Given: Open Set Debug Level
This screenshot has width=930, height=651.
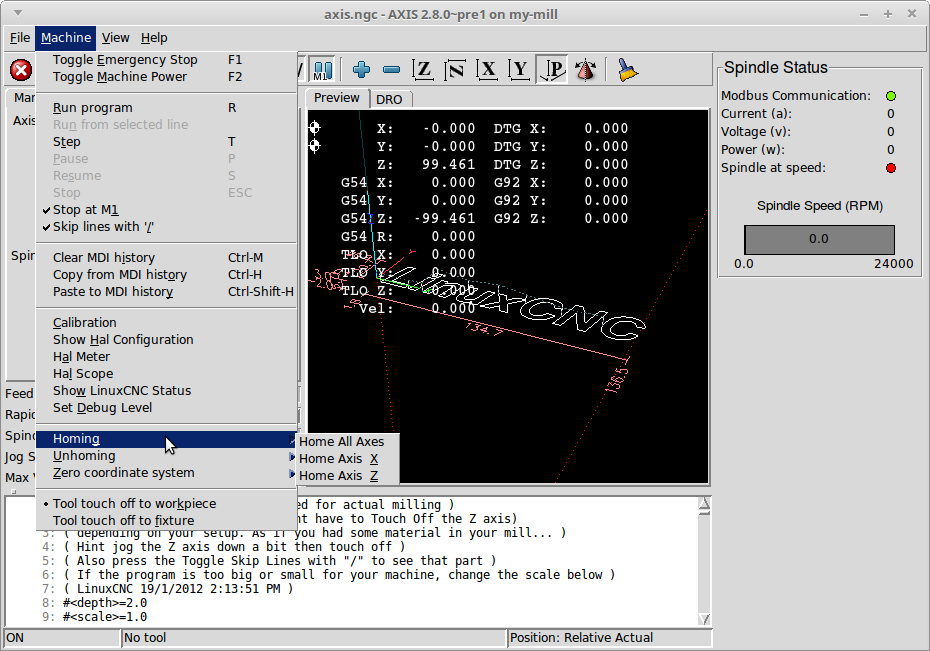Looking at the screenshot, I should pyautogui.click(x=166, y=408).
